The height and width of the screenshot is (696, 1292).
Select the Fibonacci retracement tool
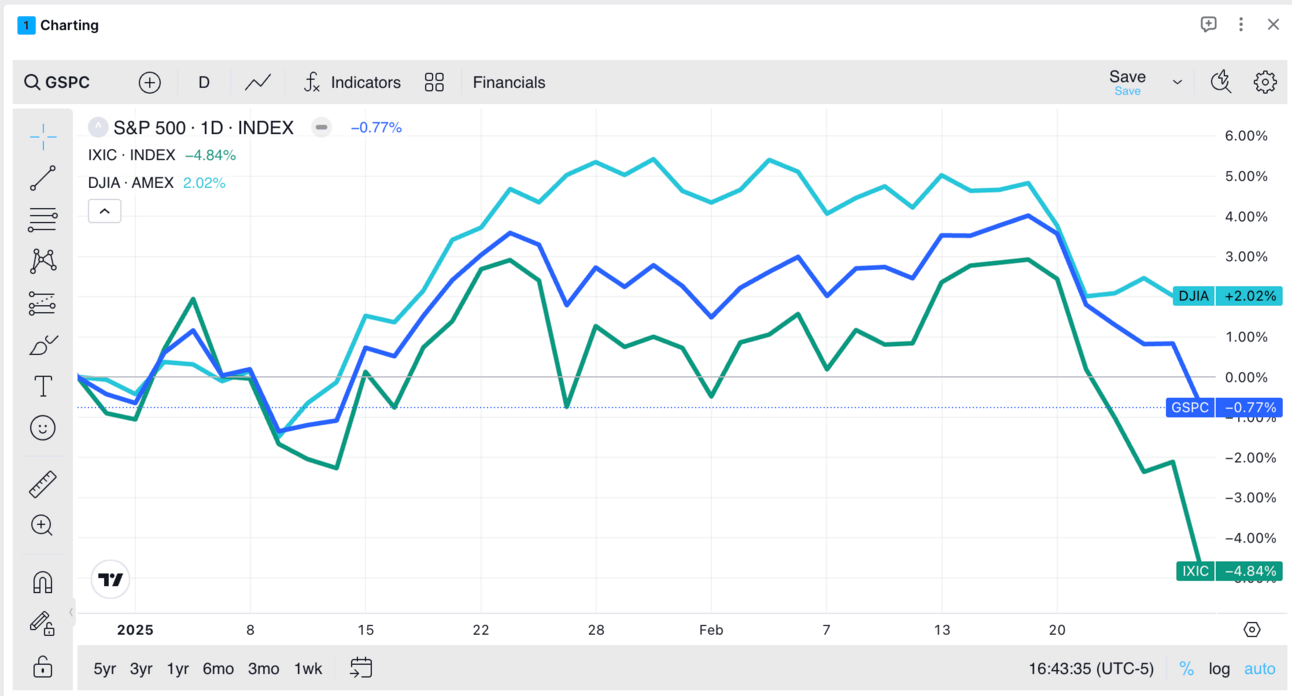pyautogui.click(x=43, y=220)
